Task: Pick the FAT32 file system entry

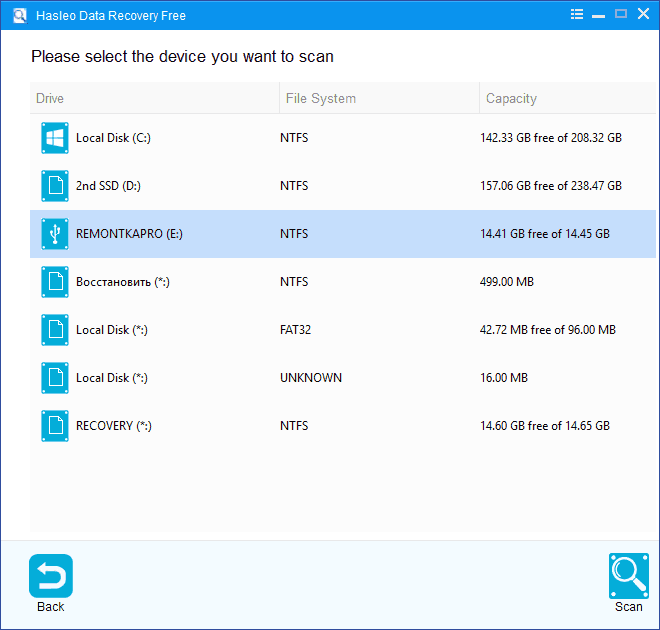Action: point(296,330)
